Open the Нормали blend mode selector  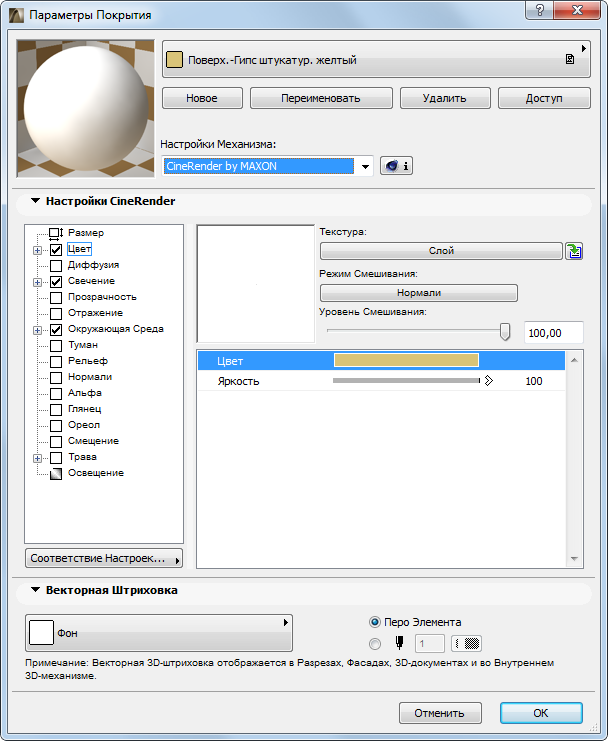coord(419,293)
